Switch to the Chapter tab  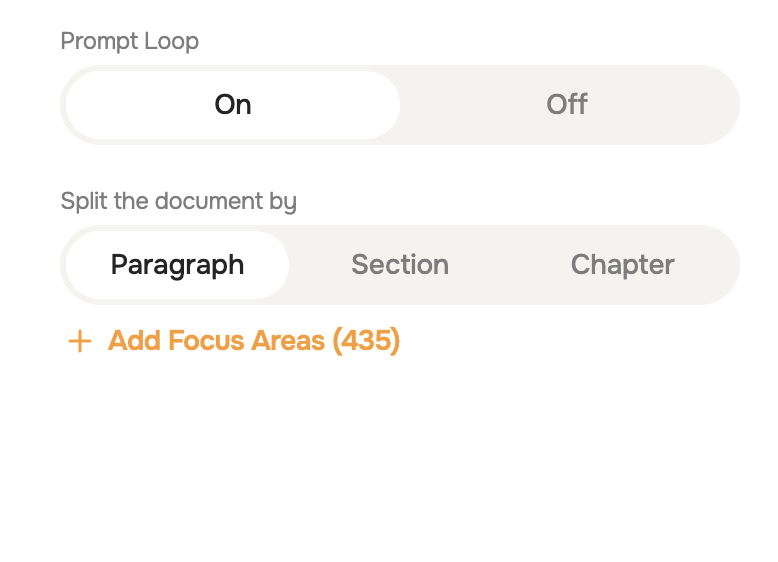pos(622,265)
